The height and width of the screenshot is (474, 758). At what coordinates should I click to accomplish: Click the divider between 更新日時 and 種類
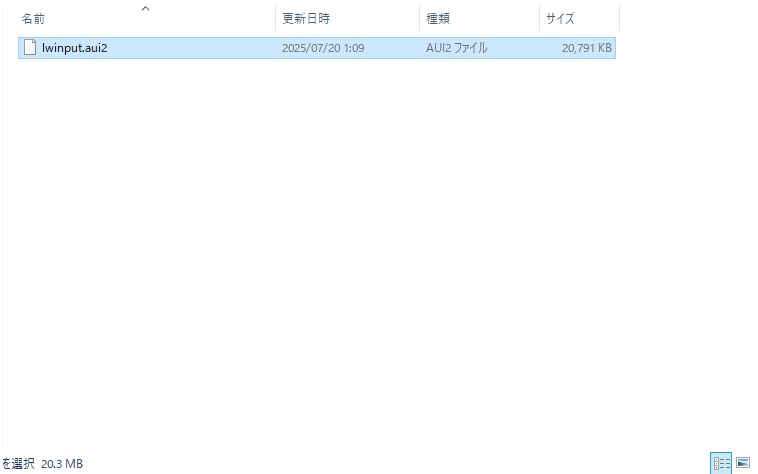click(x=419, y=19)
